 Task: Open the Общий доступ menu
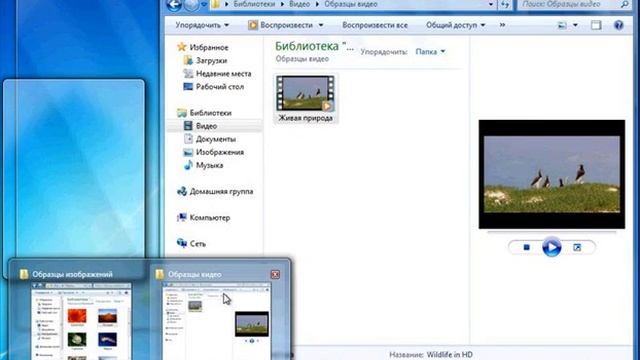click(x=456, y=25)
